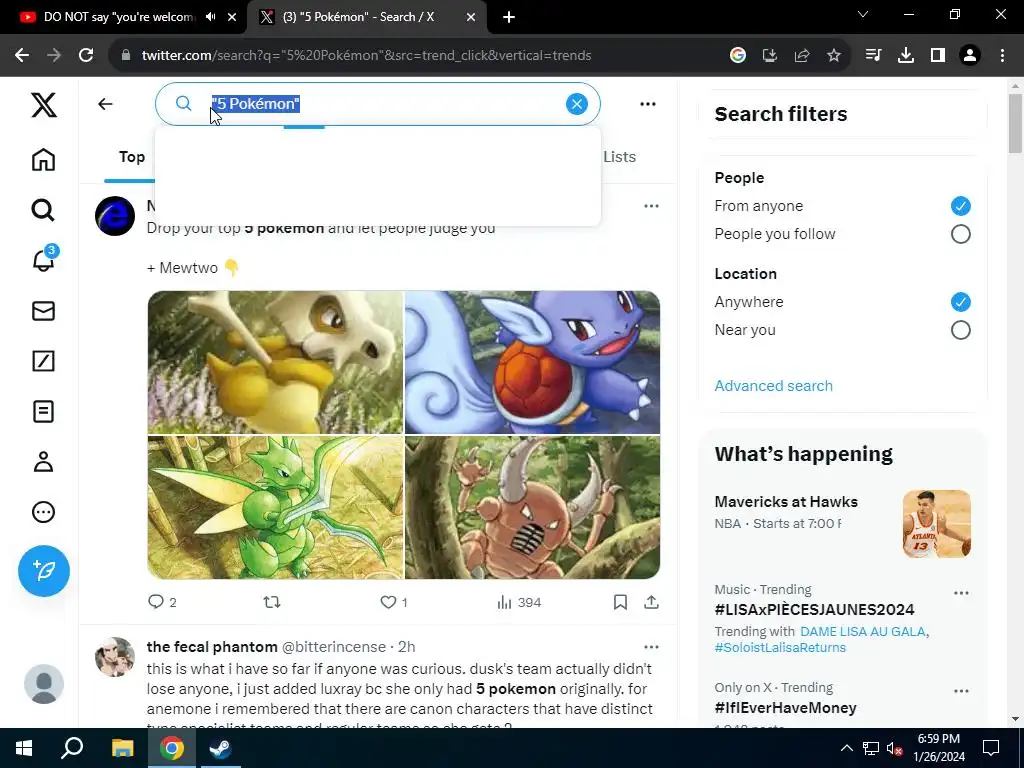The image size is (1024, 768).
Task: Open Pinsir image thumbnail
Action: 532,507
